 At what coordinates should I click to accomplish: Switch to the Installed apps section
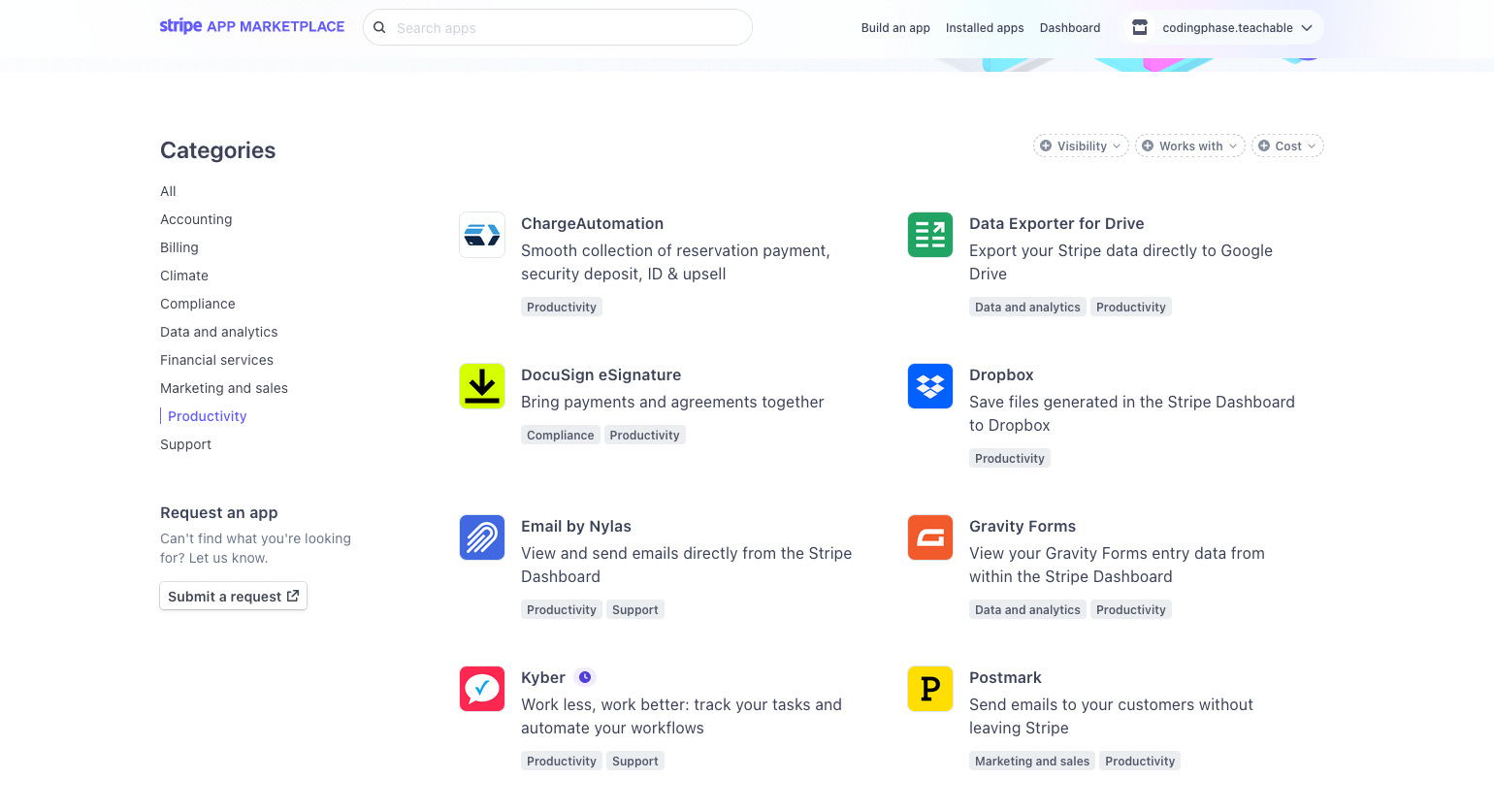click(985, 27)
